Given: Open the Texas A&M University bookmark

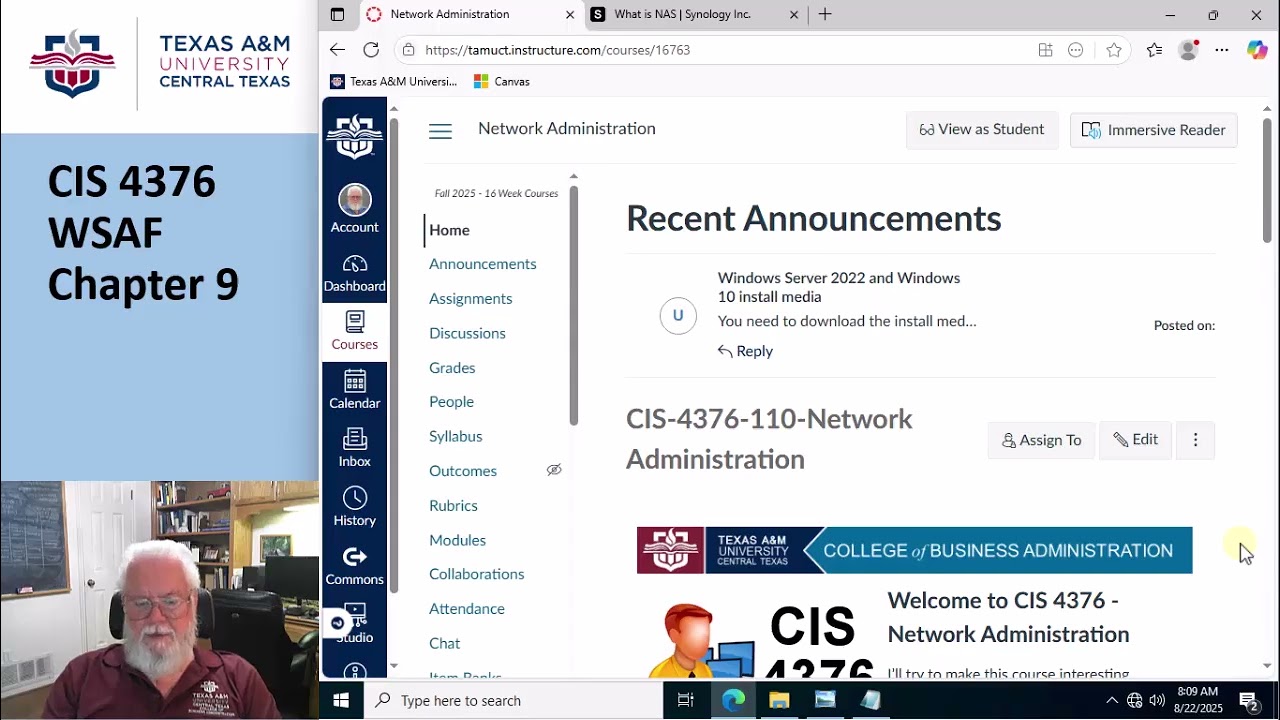Looking at the screenshot, I should click(x=393, y=81).
